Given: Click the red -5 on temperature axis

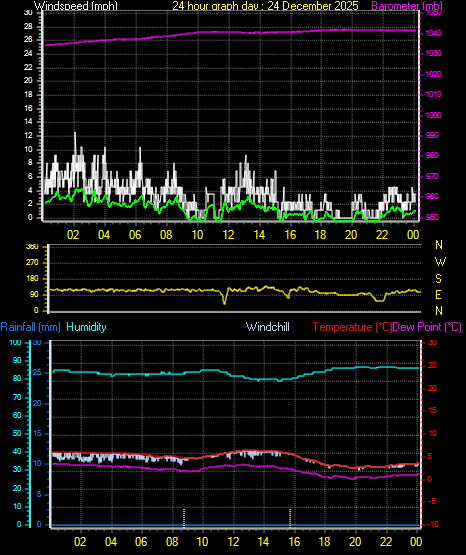Looking at the screenshot, I should [x=432, y=502].
